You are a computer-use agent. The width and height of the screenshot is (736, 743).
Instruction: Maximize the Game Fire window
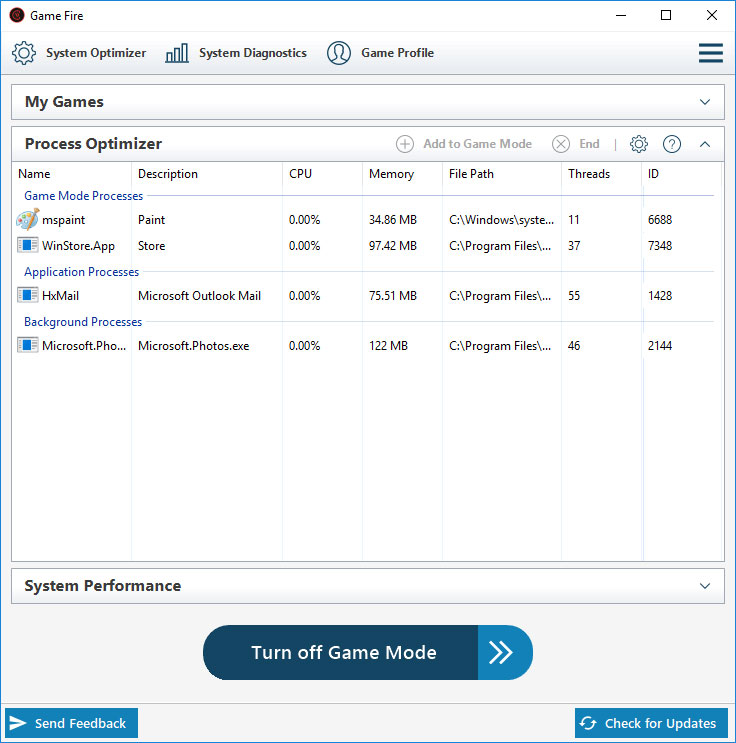[x=666, y=15]
